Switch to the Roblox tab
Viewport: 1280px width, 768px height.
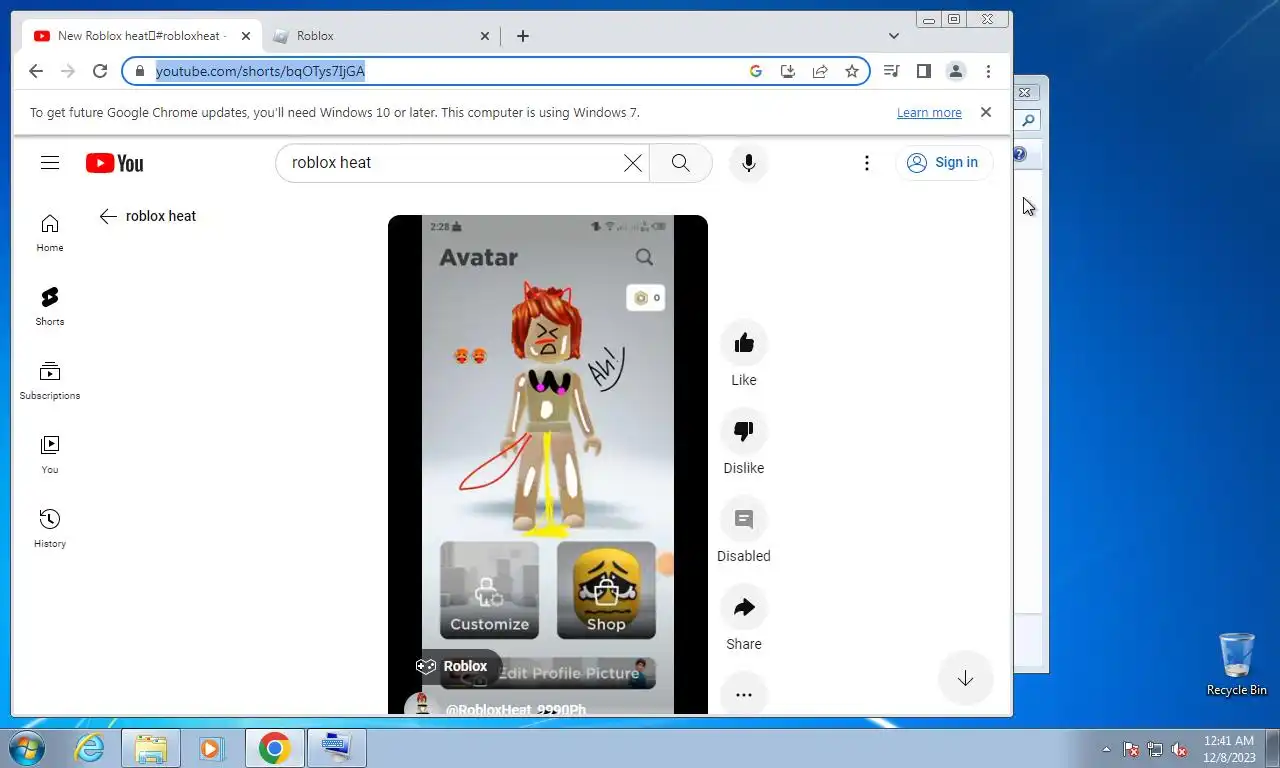pos(381,36)
